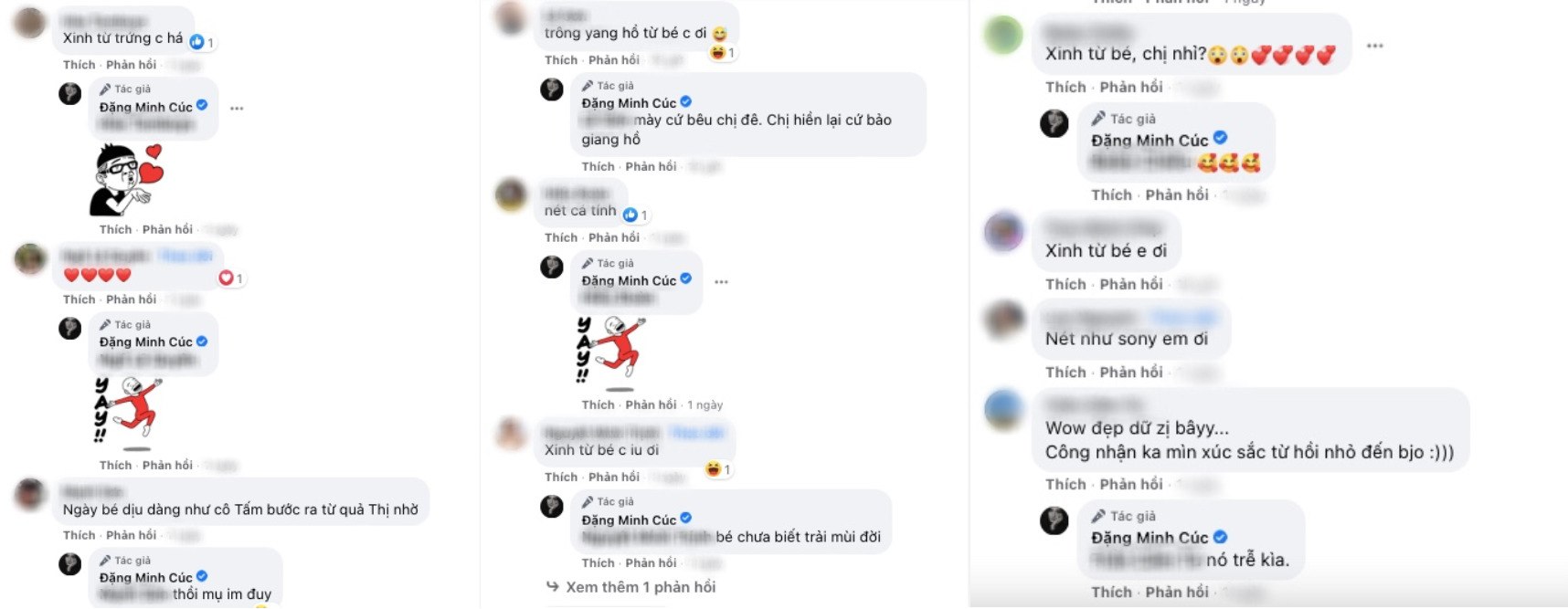Viewport: 1568px width, 609px height.
Task: Click 'Phản hồi' under 'Xinh từ bé, chị nhỉ?'
Action: tap(1131, 87)
